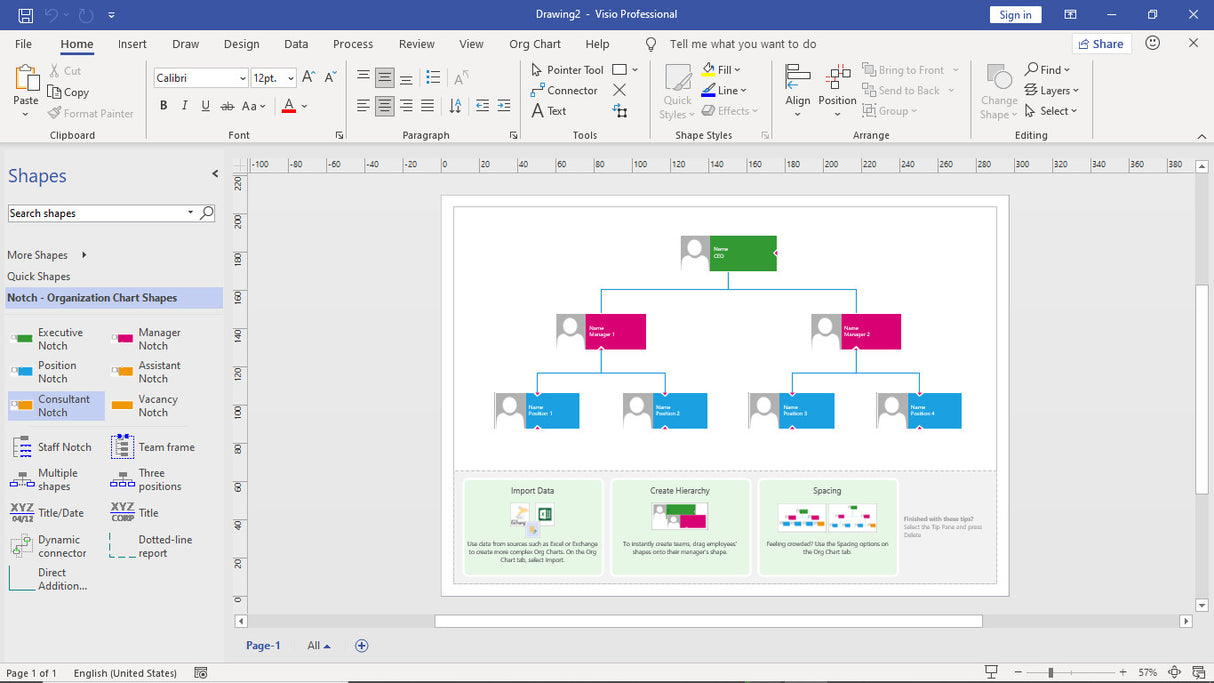Toggle underline formatting
Screen dimensions: 1214x683
pos(205,104)
